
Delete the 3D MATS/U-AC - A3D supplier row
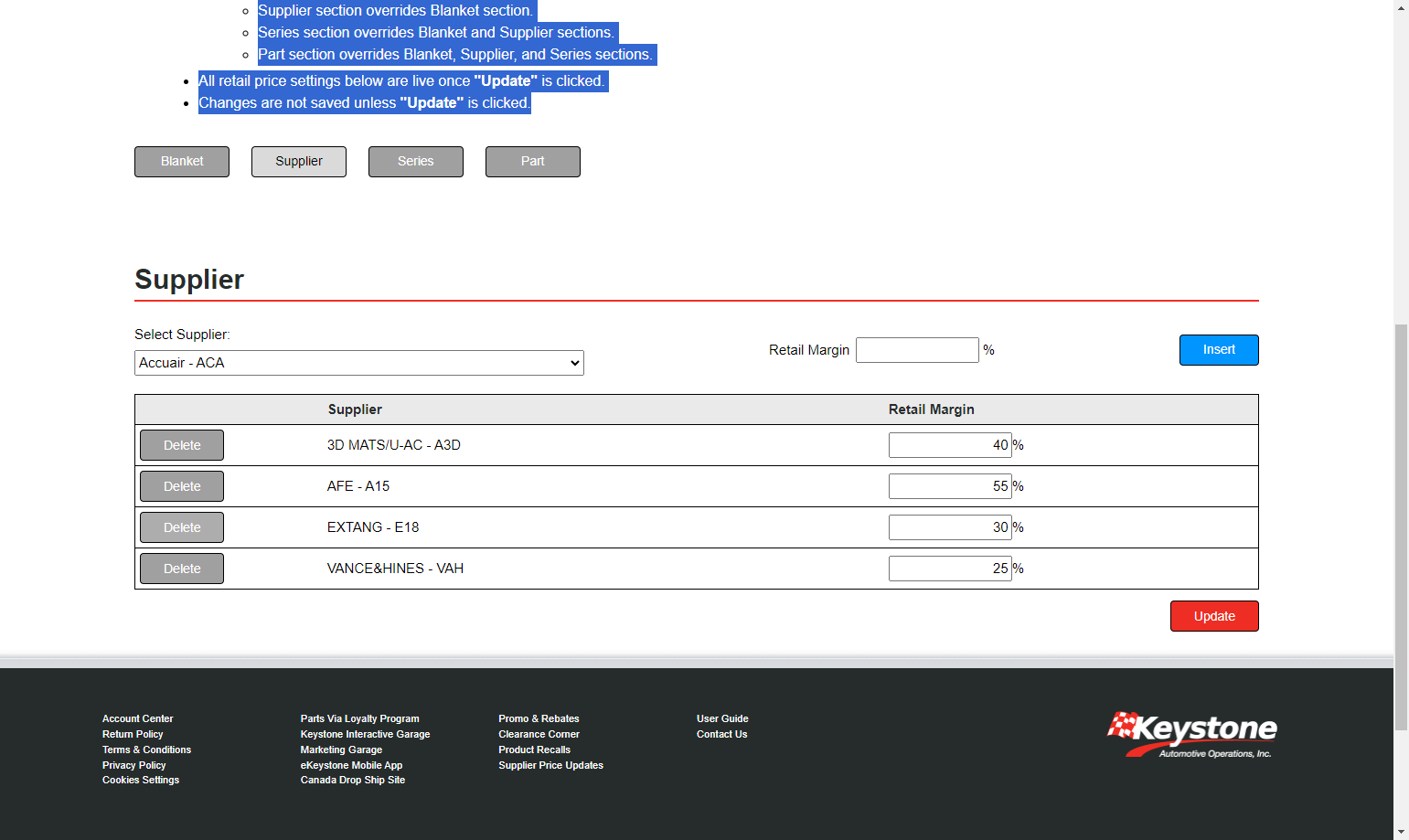coord(182,445)
